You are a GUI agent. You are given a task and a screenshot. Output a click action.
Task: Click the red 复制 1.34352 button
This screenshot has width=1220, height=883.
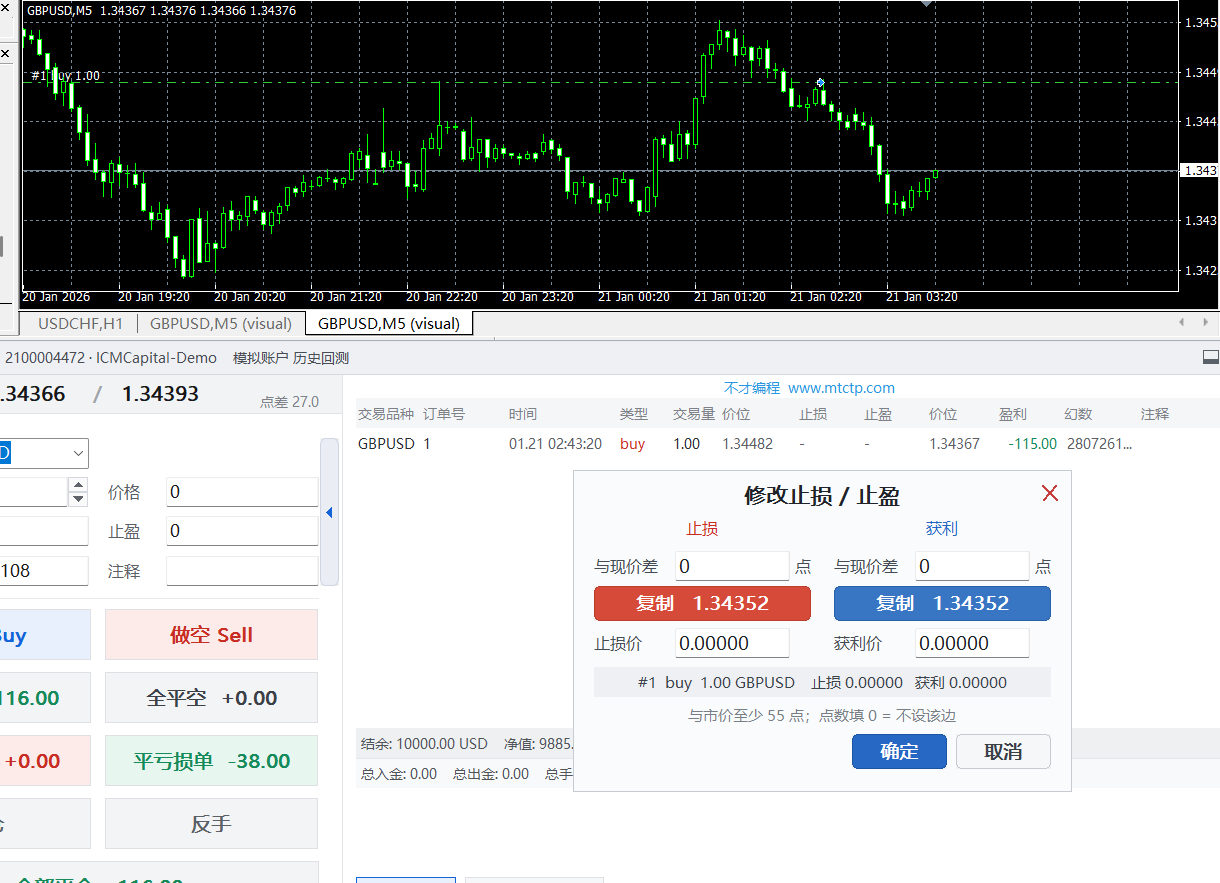tap(702, 603)
